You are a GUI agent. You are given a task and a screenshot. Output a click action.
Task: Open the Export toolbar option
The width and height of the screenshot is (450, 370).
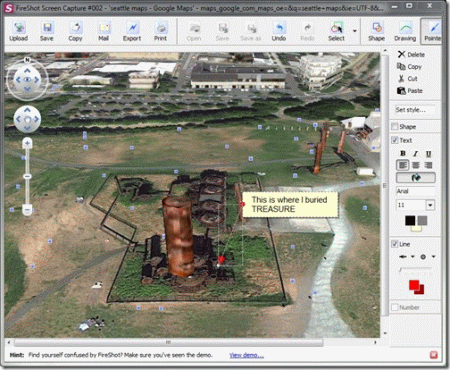[x=132, y=32]
